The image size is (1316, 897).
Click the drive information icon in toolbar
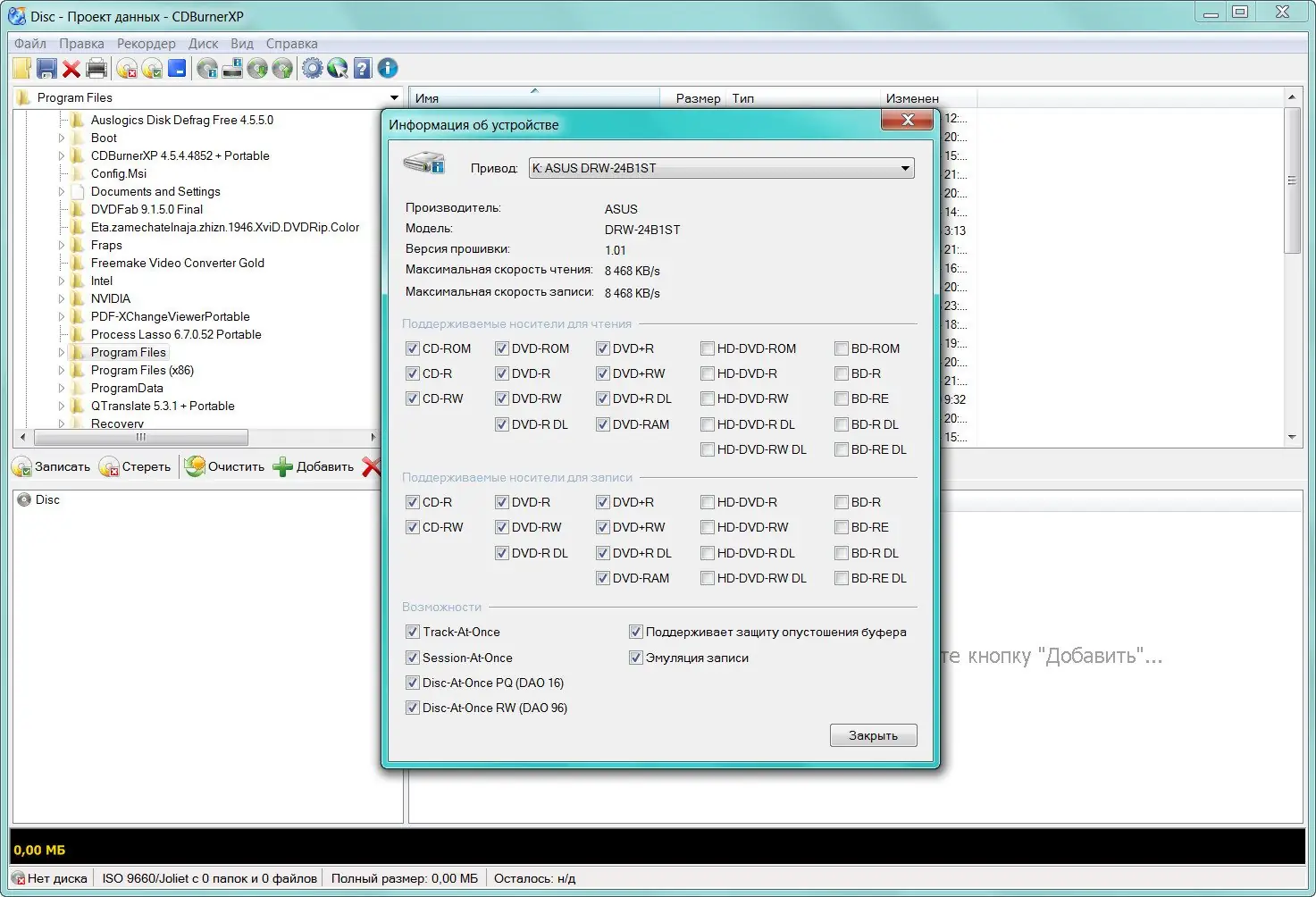pos(232,68)
